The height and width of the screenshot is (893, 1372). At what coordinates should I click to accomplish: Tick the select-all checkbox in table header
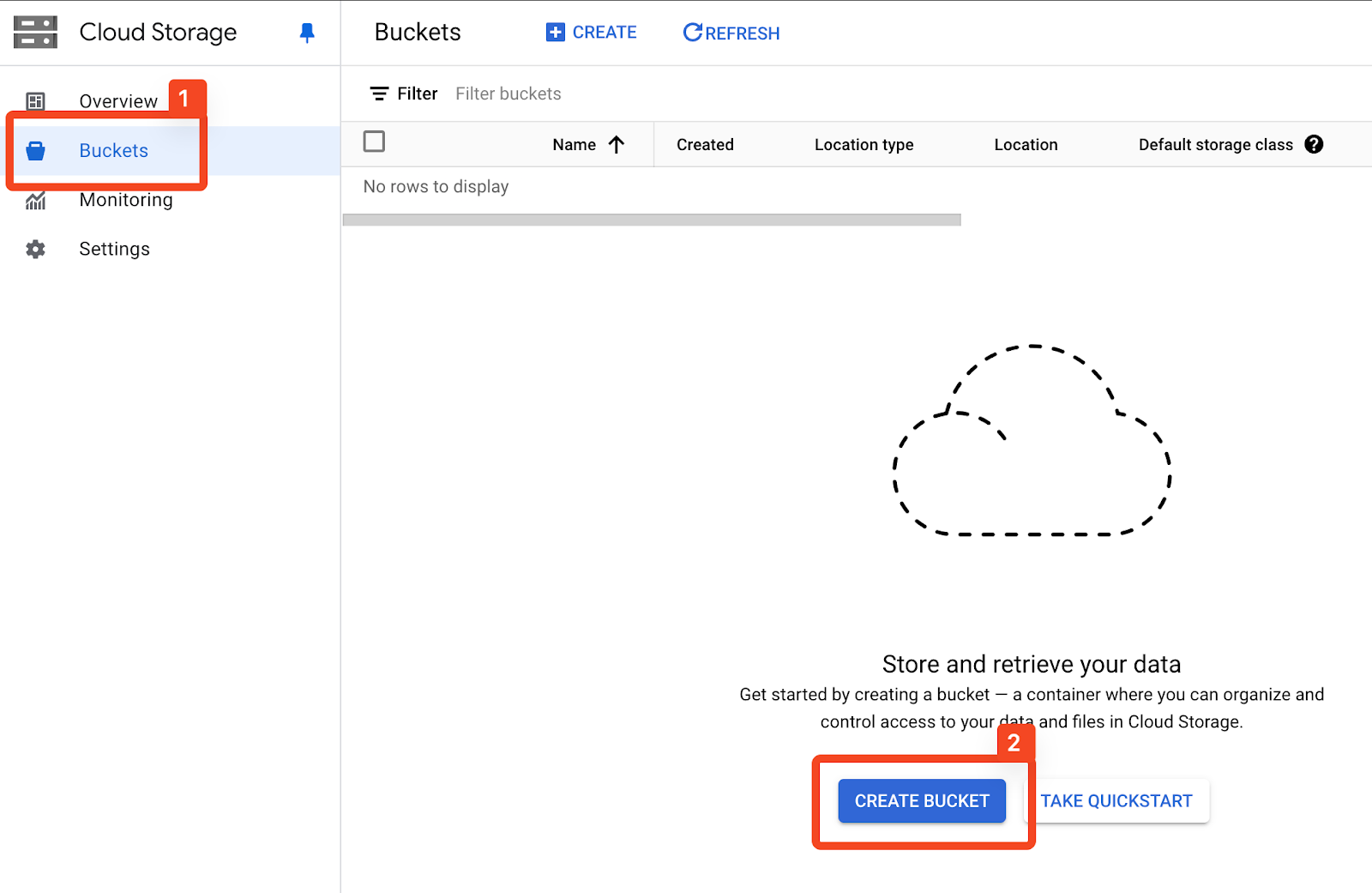coord(374,142)
